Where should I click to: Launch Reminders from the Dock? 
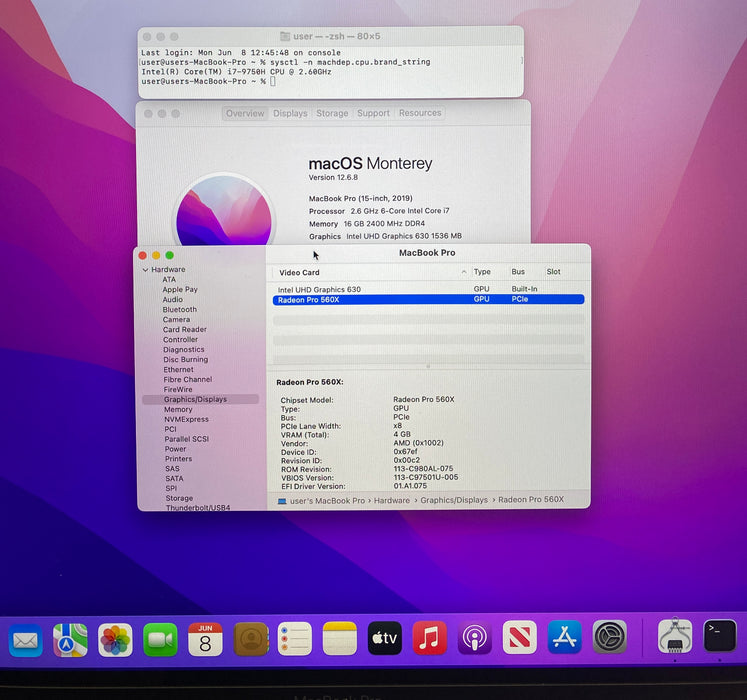(295, 639)
